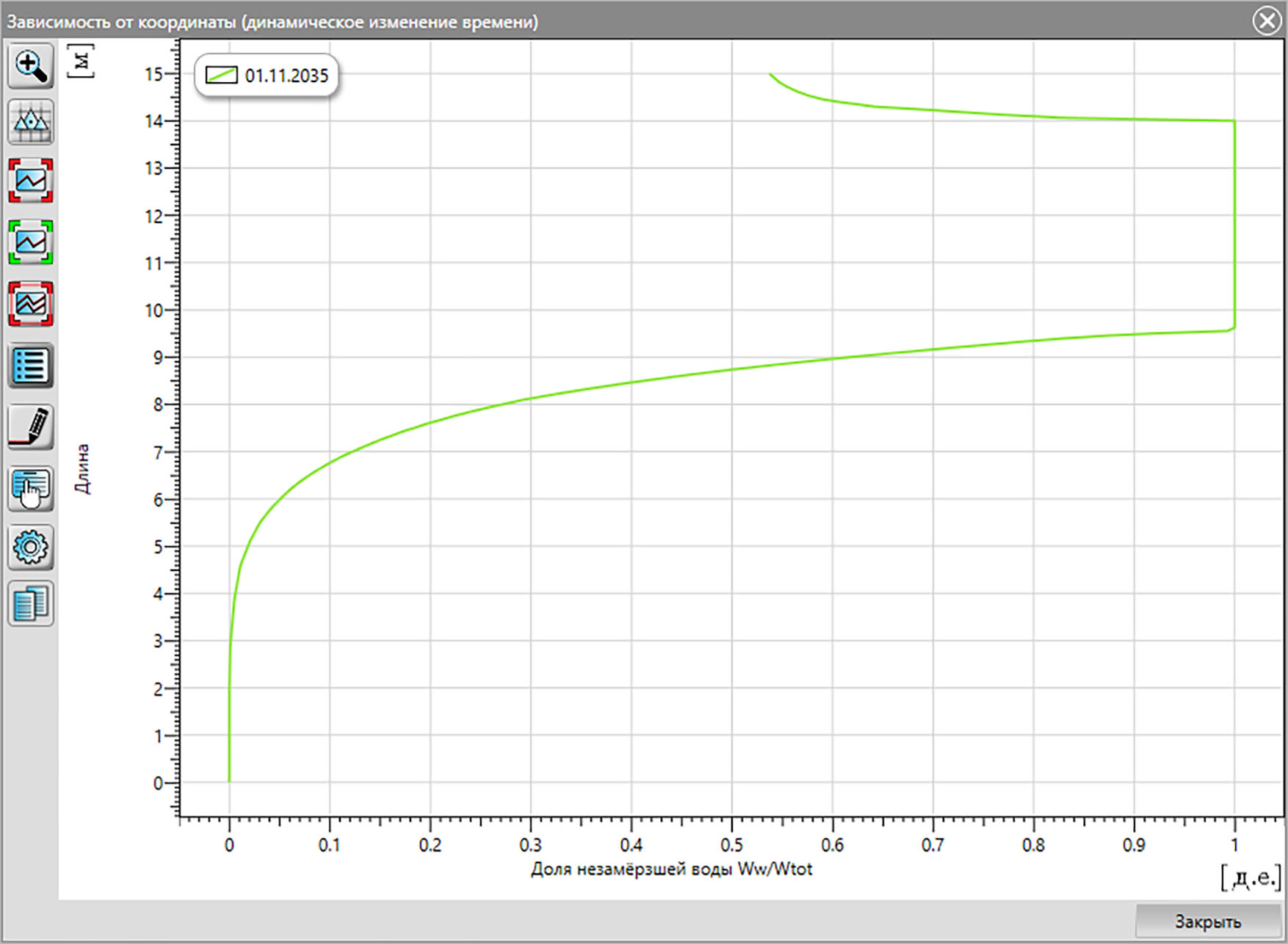Click the copy documents icon
The image size is (1288, 944).
tap(30, 604)
